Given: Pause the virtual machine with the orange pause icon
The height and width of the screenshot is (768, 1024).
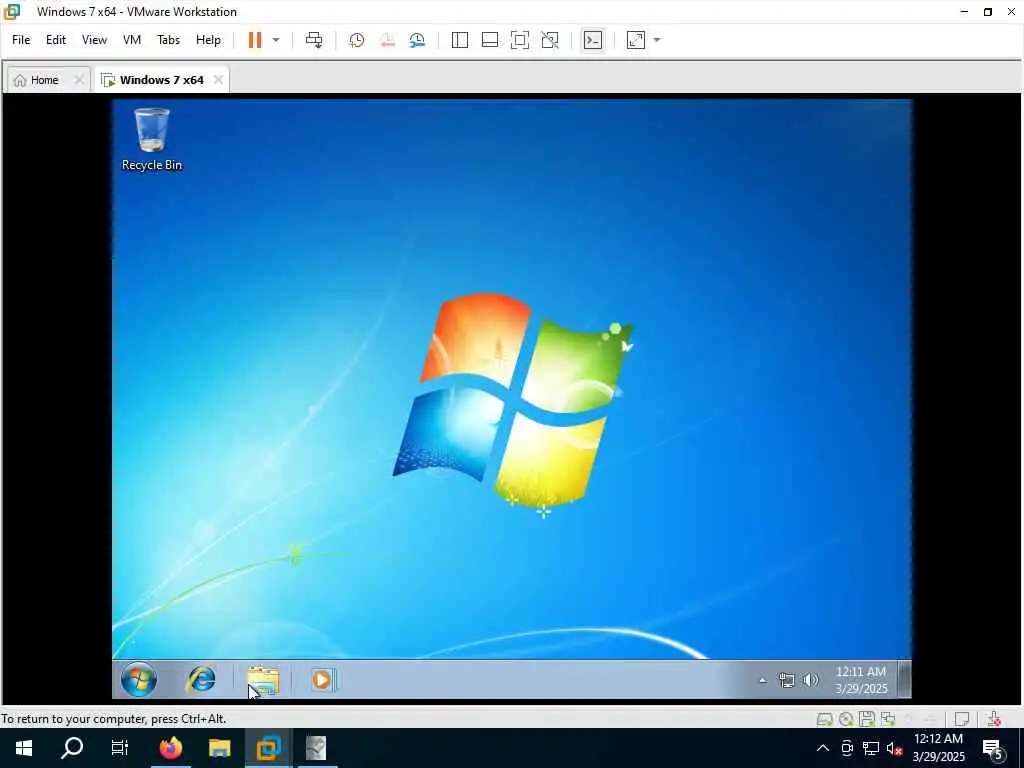Looking at the screenshot, I should [x=255, y=40].
